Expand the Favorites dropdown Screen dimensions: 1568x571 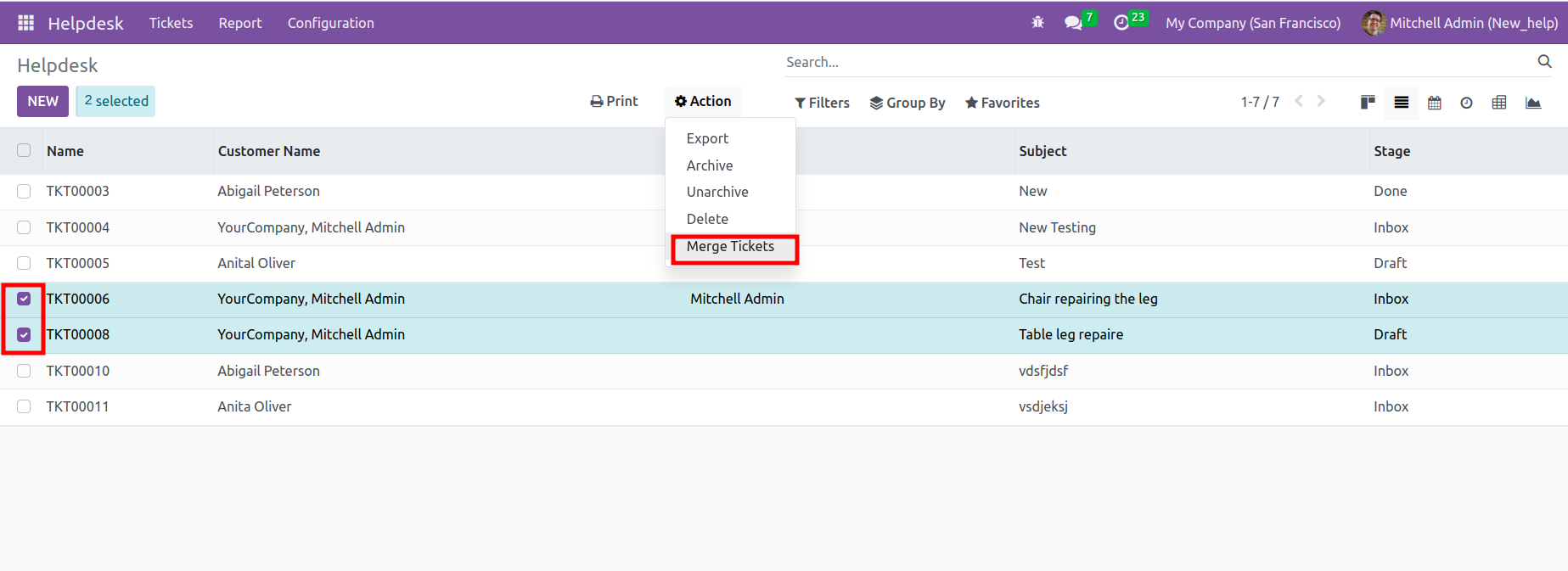click(x=1002, y=103)
